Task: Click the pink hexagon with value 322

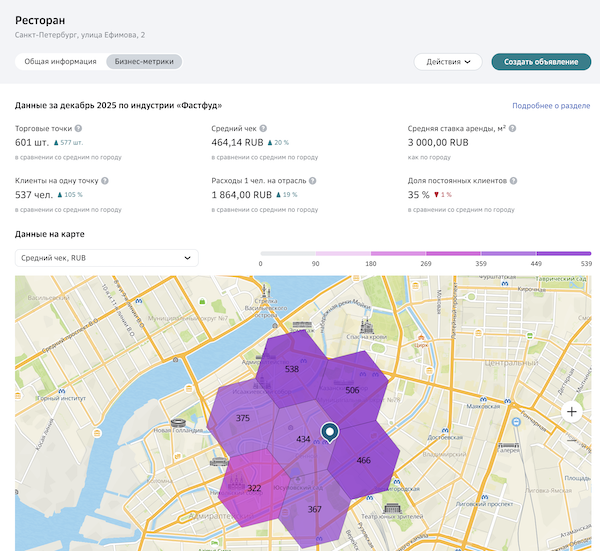Action: coord(254,488)
